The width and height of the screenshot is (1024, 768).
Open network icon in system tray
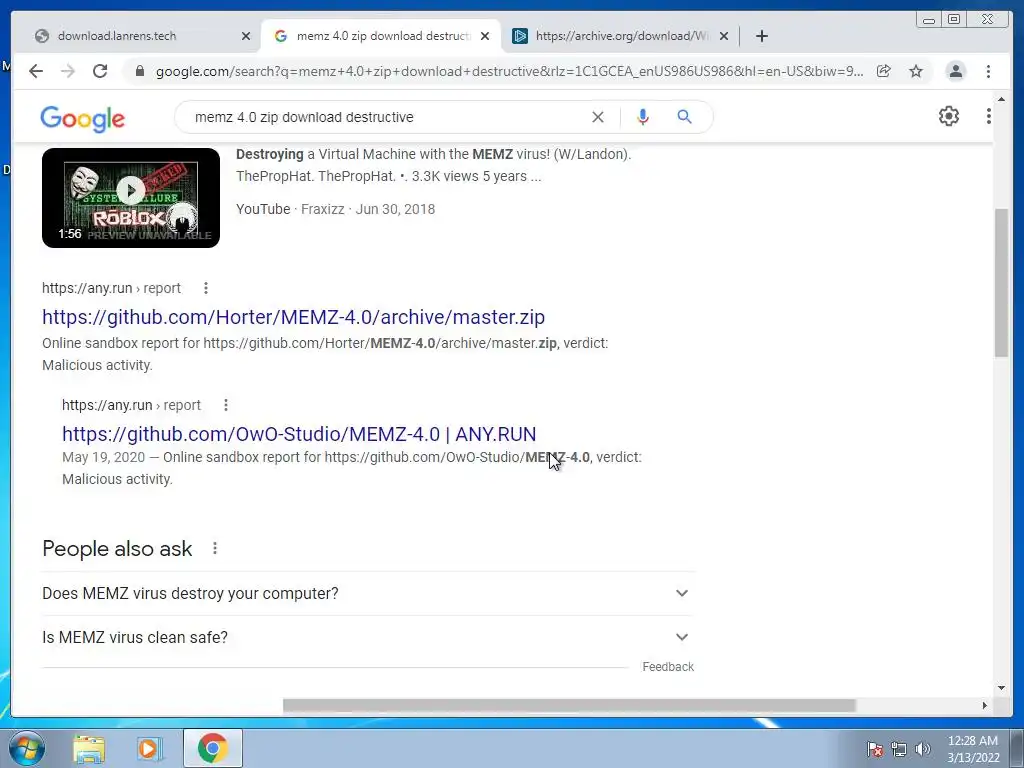click(x=899, y=749)
